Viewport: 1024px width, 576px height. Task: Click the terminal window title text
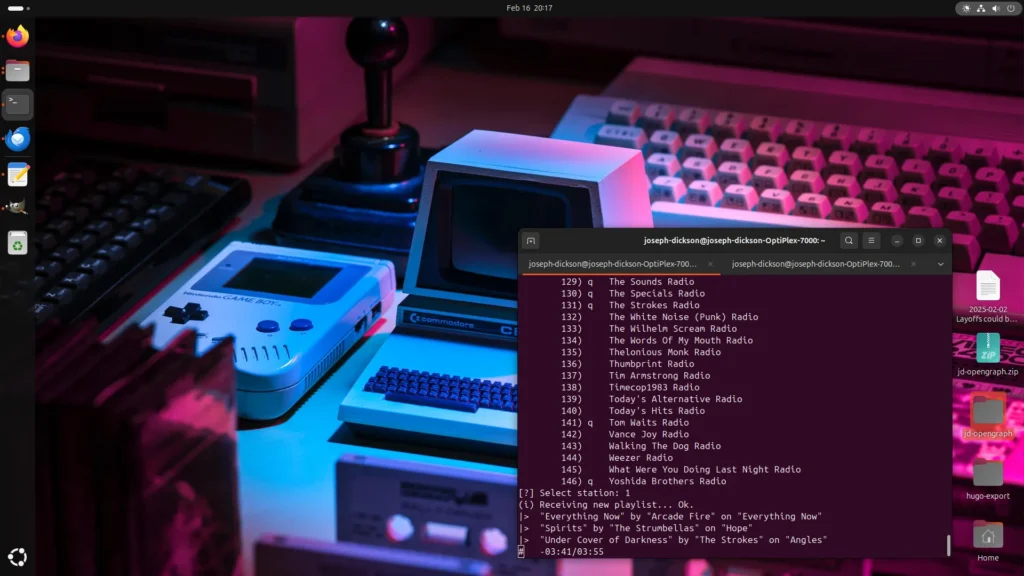[734, 240]
